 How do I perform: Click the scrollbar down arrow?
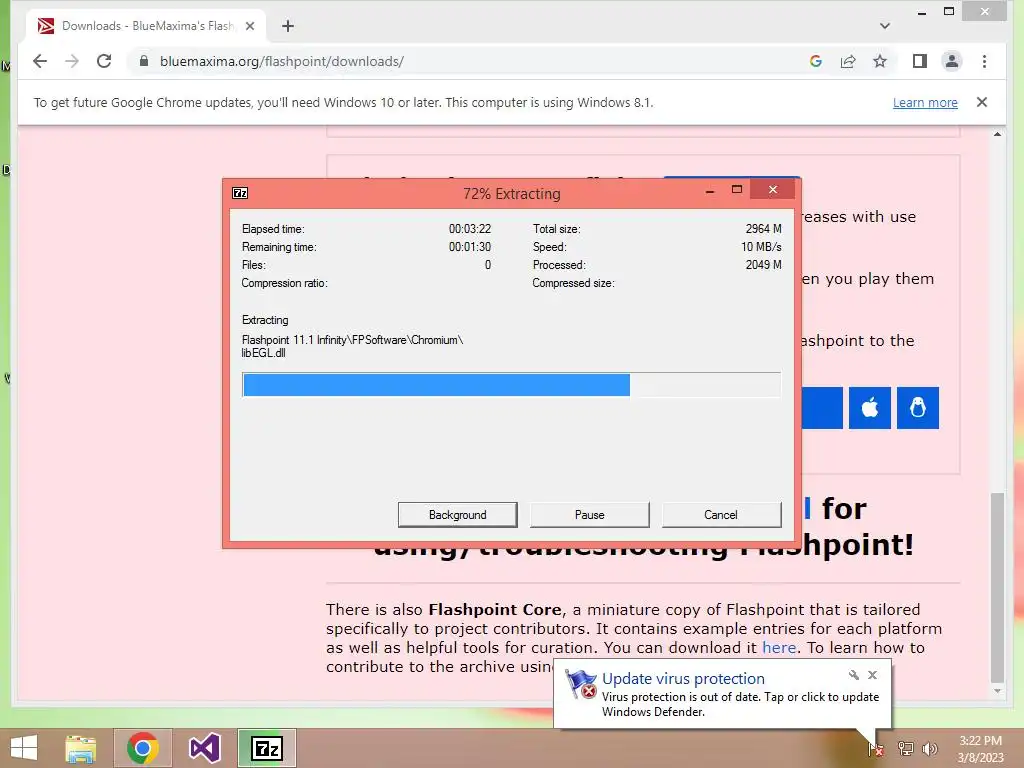pyautogui.click(x=997, y=691)
